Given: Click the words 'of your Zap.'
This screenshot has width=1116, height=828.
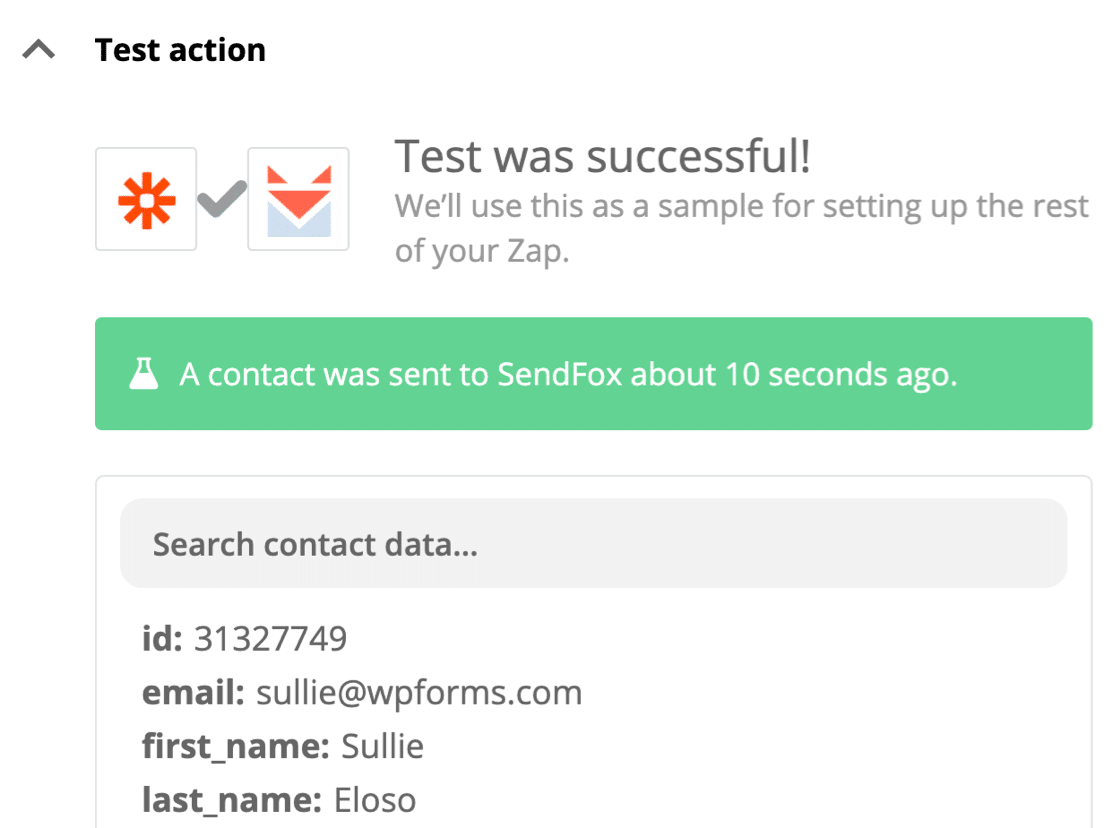Looking at the screenshot, I should [x=481, y=250].
